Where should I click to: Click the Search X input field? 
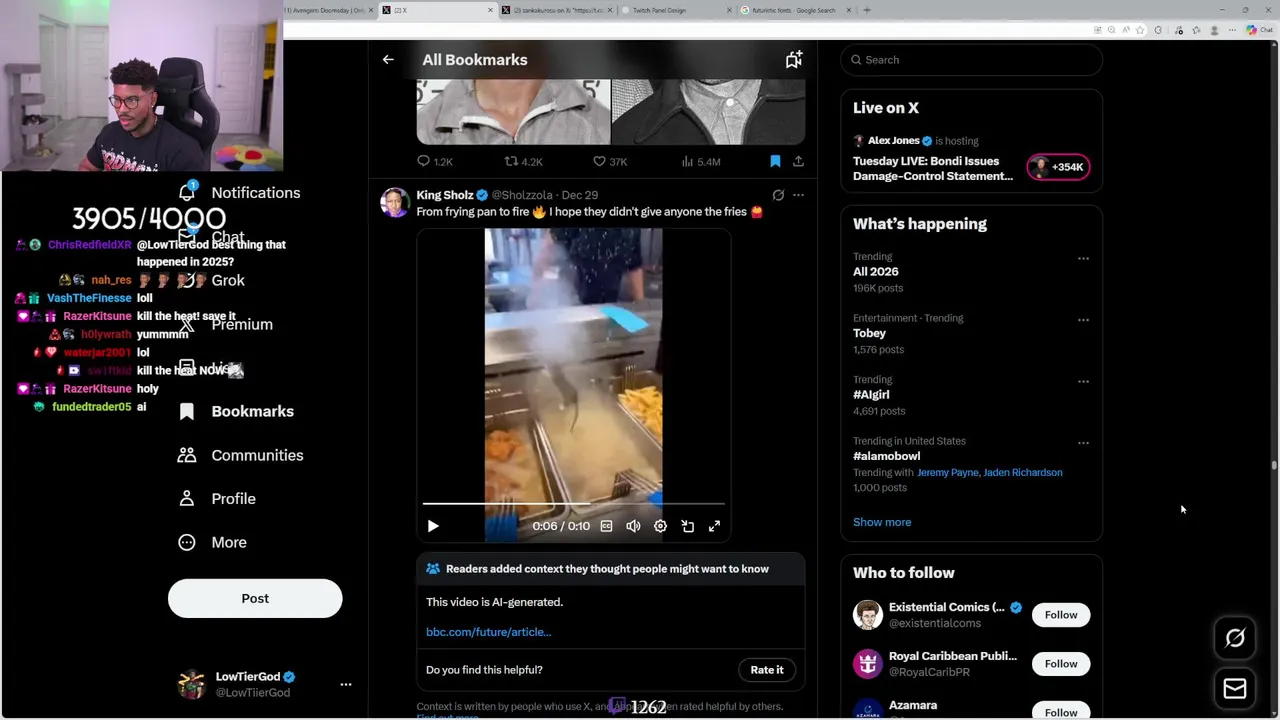click(x=971, y=60)
